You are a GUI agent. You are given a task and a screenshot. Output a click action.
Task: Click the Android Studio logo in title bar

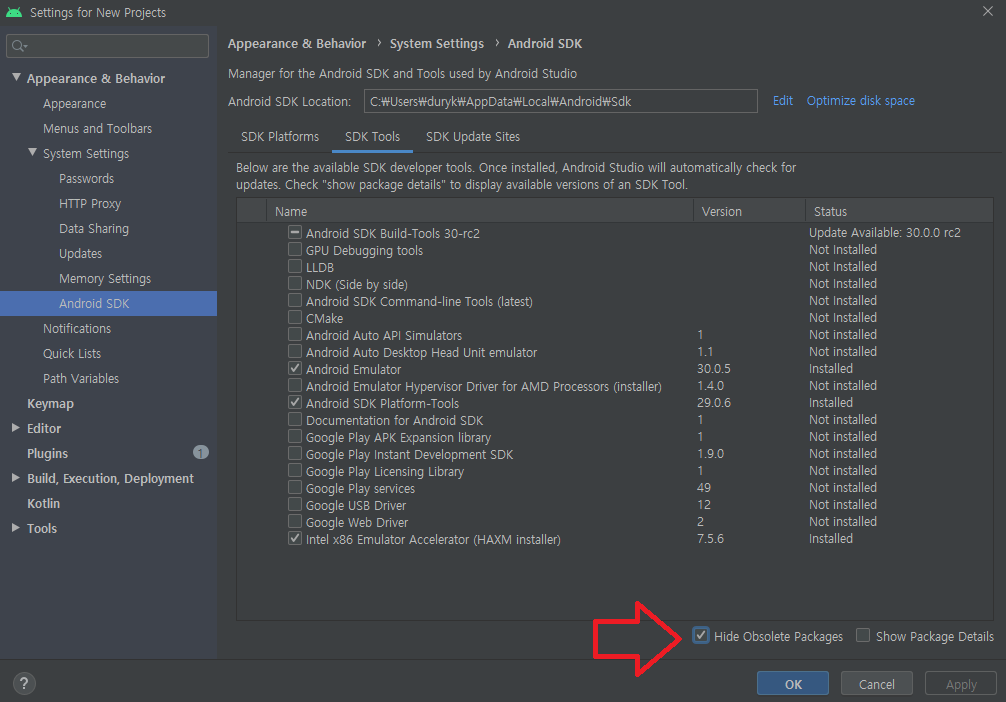click(x=14, y=12)
